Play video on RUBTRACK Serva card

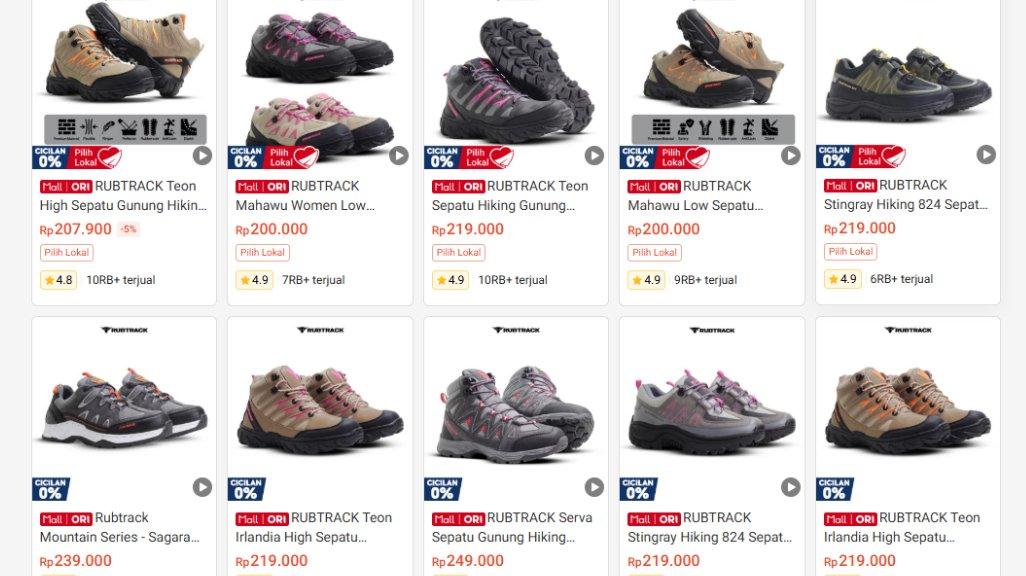point(594,487)
